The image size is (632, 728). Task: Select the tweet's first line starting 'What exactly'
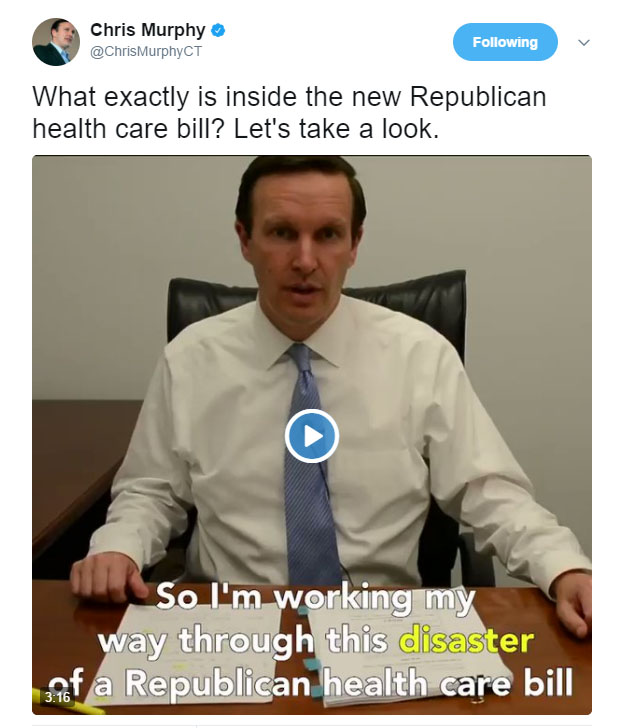289,97
